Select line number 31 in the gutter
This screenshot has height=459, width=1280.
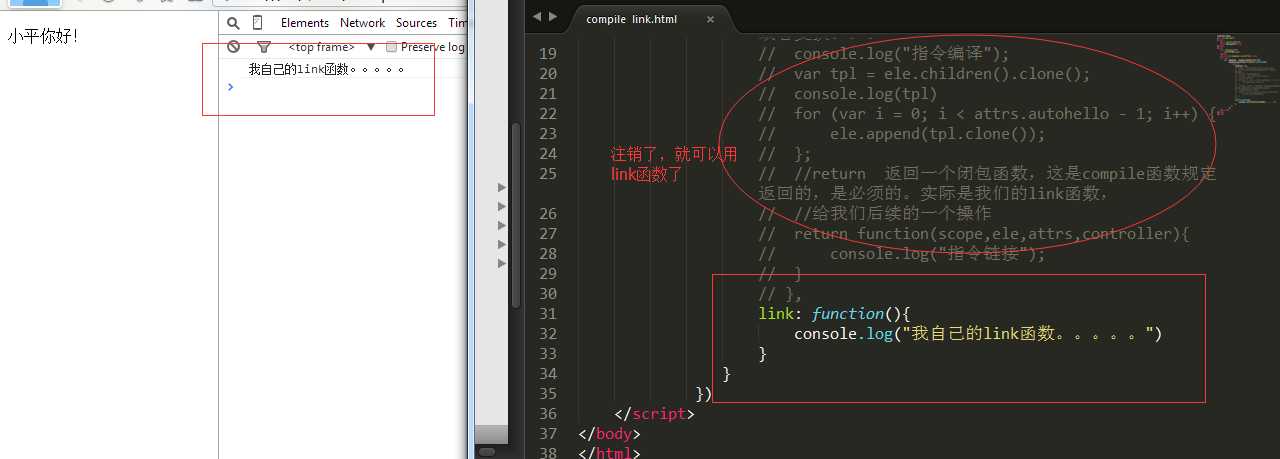coord(547,313)
